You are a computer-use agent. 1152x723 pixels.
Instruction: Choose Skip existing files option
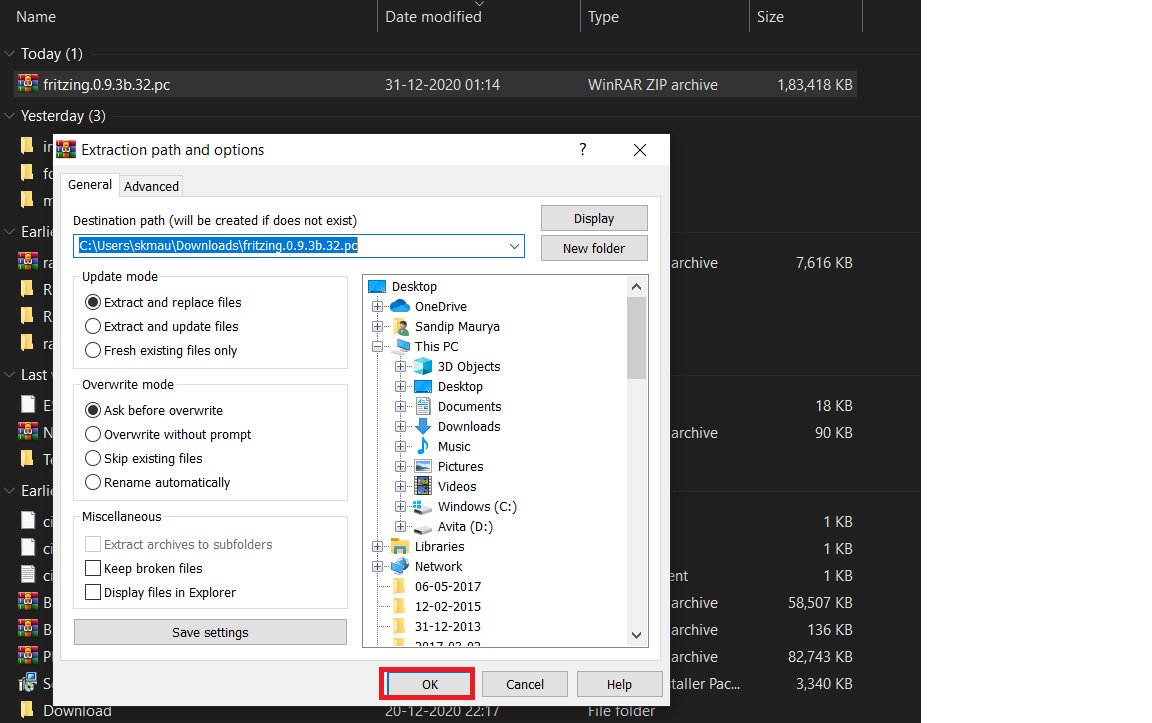pos(143,458)
